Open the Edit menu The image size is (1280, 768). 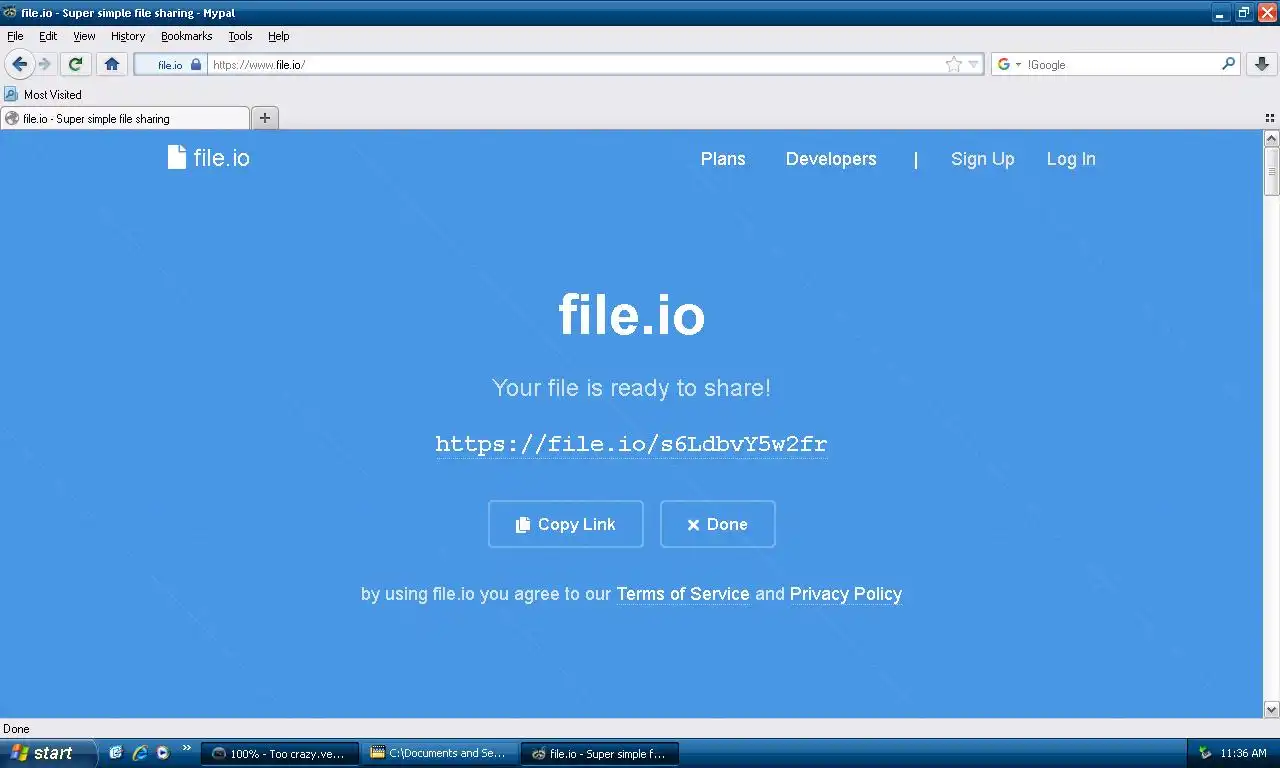point(48,36)
